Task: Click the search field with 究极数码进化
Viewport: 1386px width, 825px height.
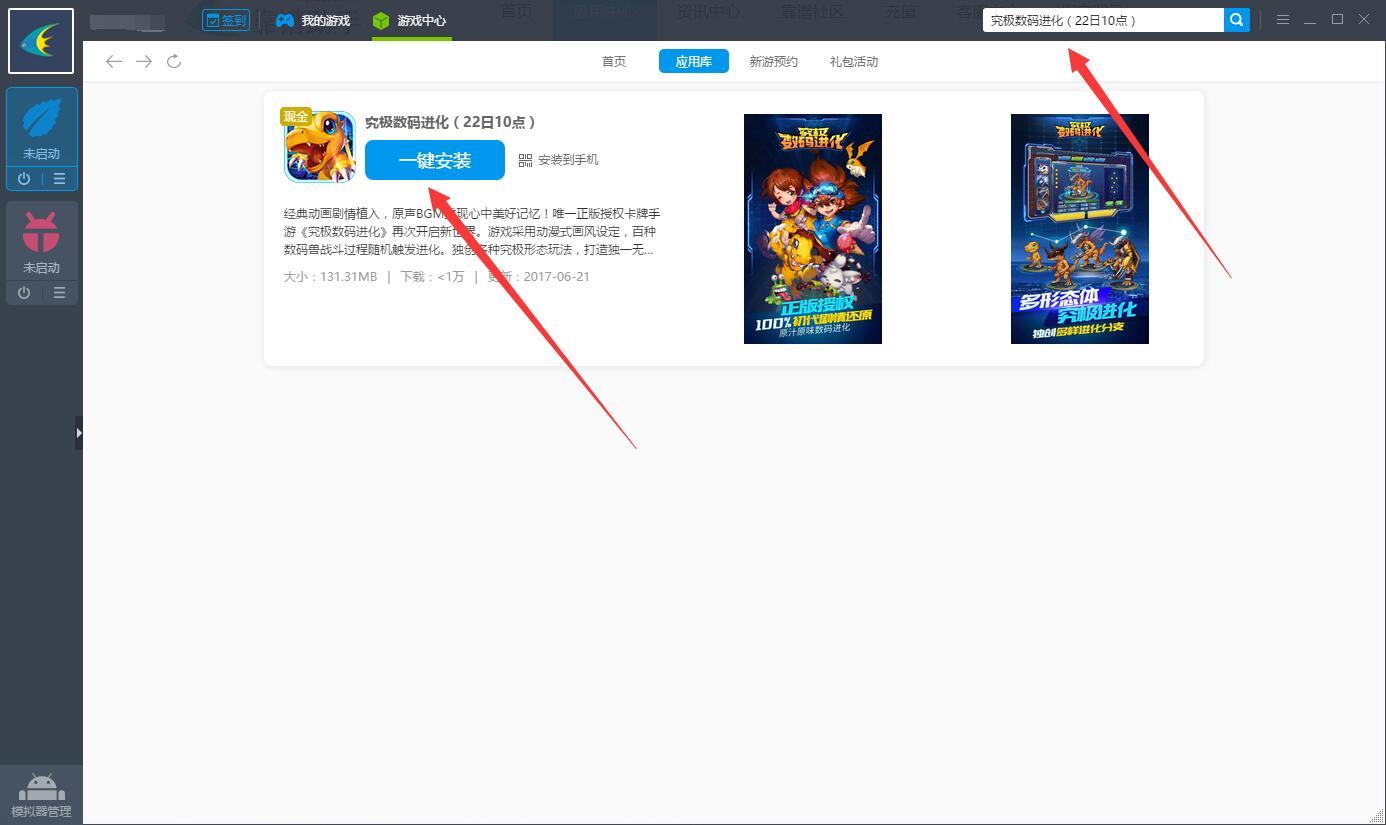Action: click(1103, 20)
